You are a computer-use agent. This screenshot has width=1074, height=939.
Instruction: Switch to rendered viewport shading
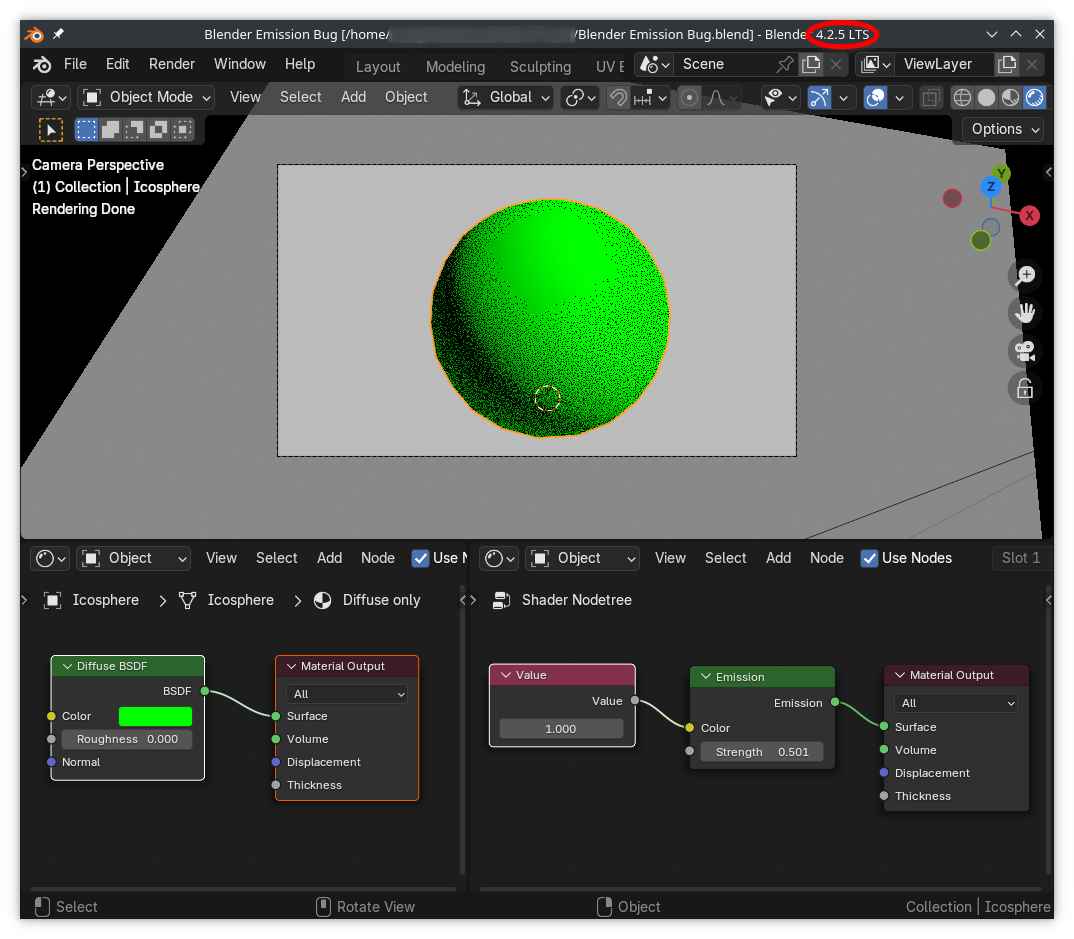(x=1034, y=98)
